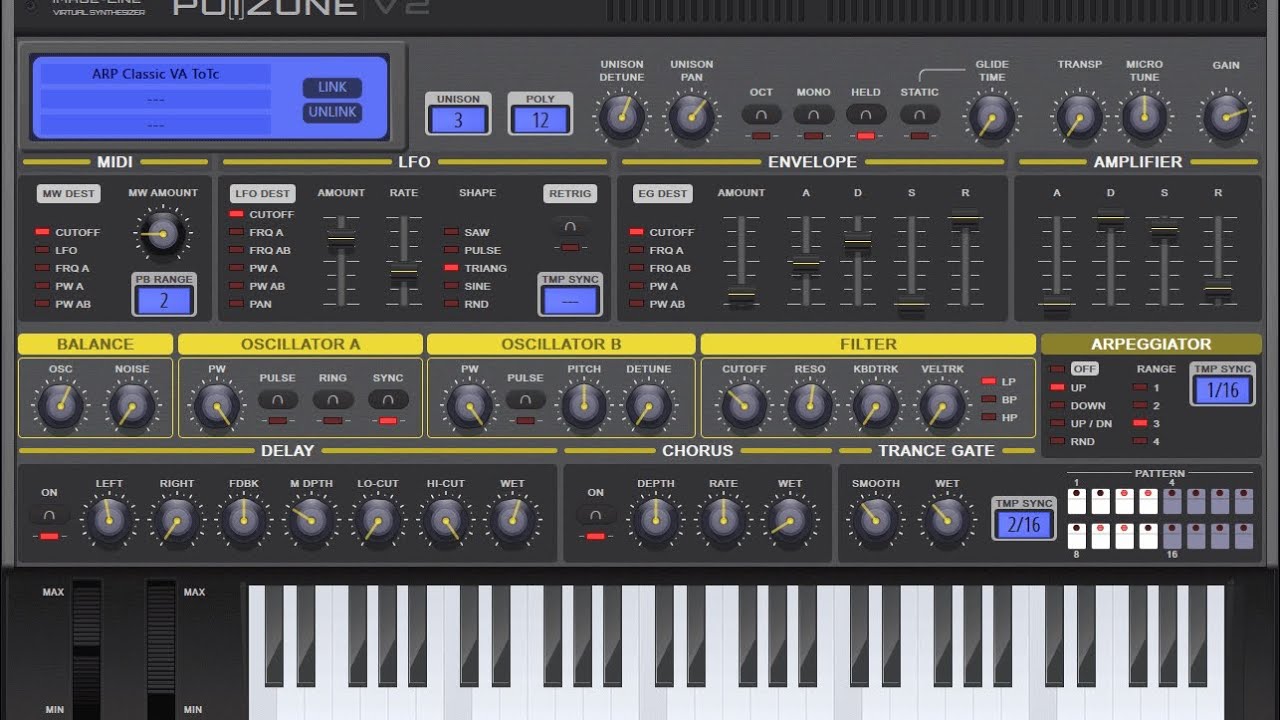Open LFO TMP Sync value box
The height and width of the screenshot is (720, 1280).
pos(570,300)
